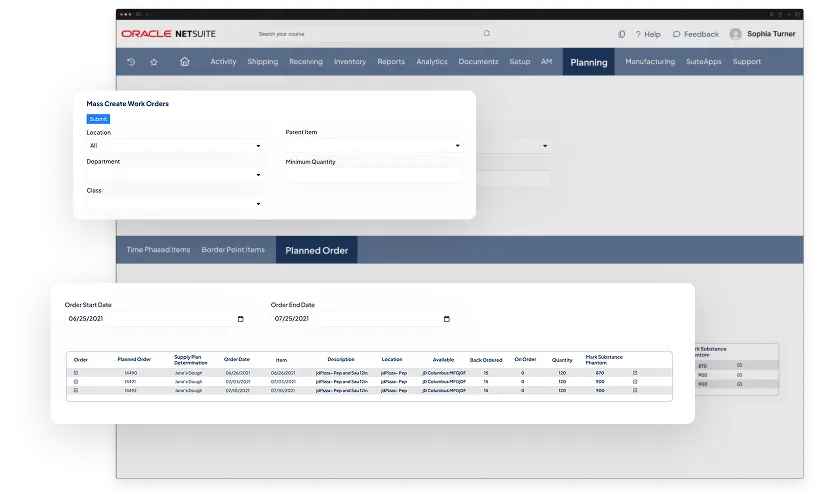Open the Order End Date calendar picker

tap(447, 319)
